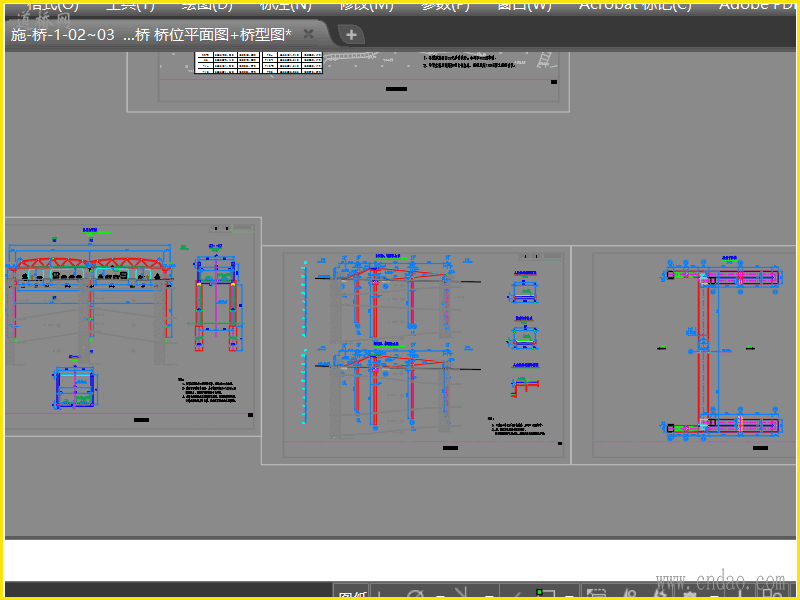Viewport: 800px width, 600px height.
Task: Select the white data table in top sheet
Action: (x=259, y=62)
